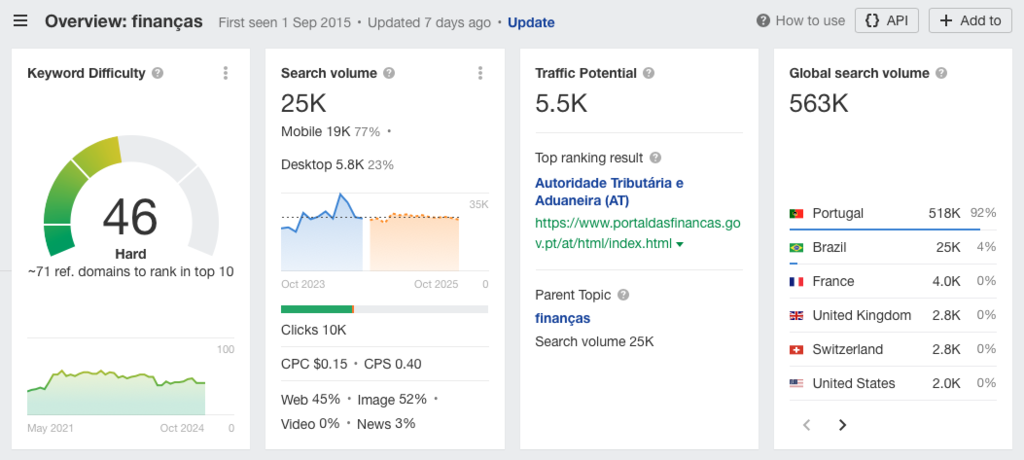Image resolution: width=1024 pixels, height=460 pixels.
Task: Open the hamburger menu icon
Action: pyautogui.click(x=20, y=21)
